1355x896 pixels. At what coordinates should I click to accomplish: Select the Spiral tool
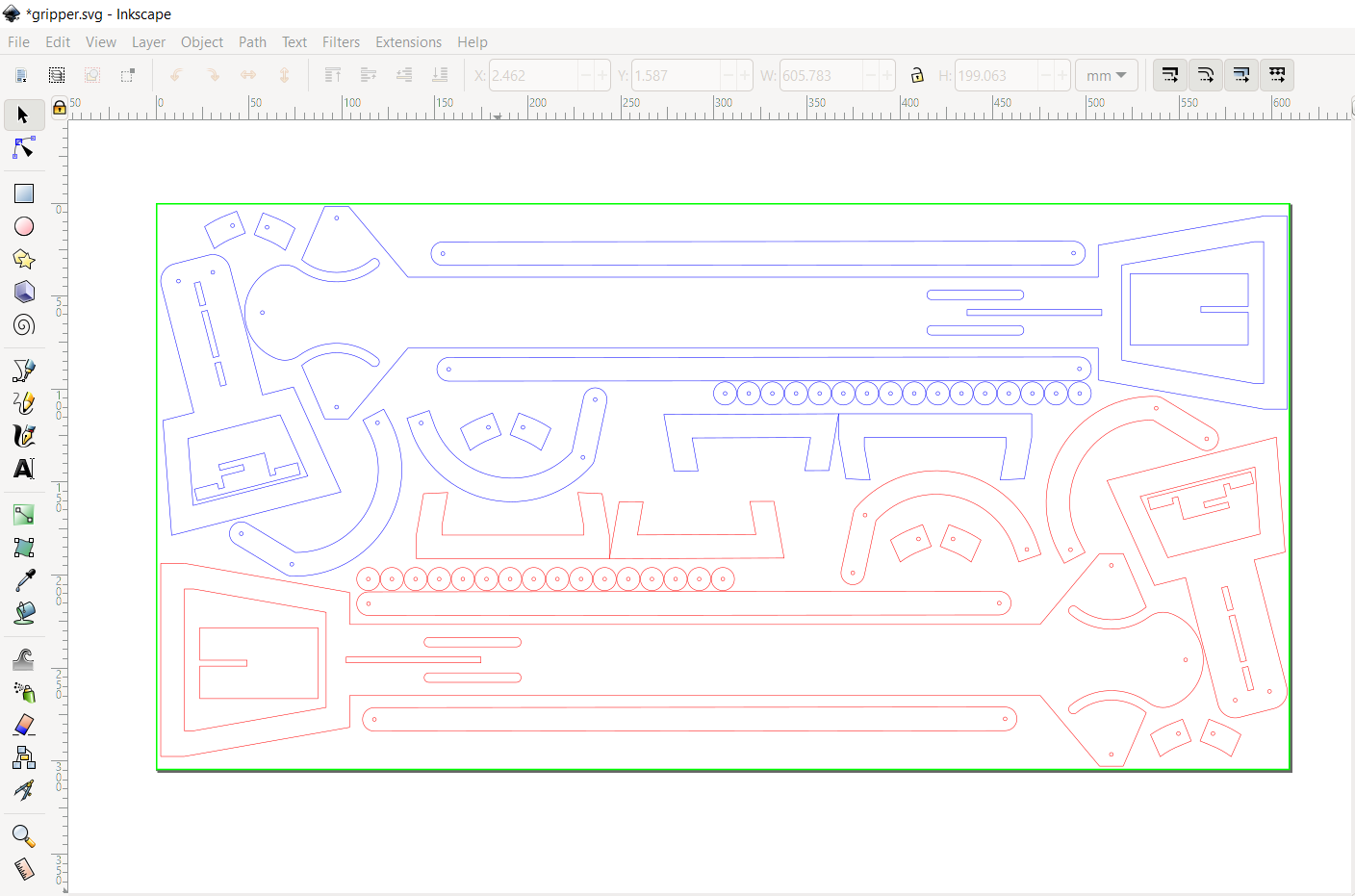(x=23, y=324)
